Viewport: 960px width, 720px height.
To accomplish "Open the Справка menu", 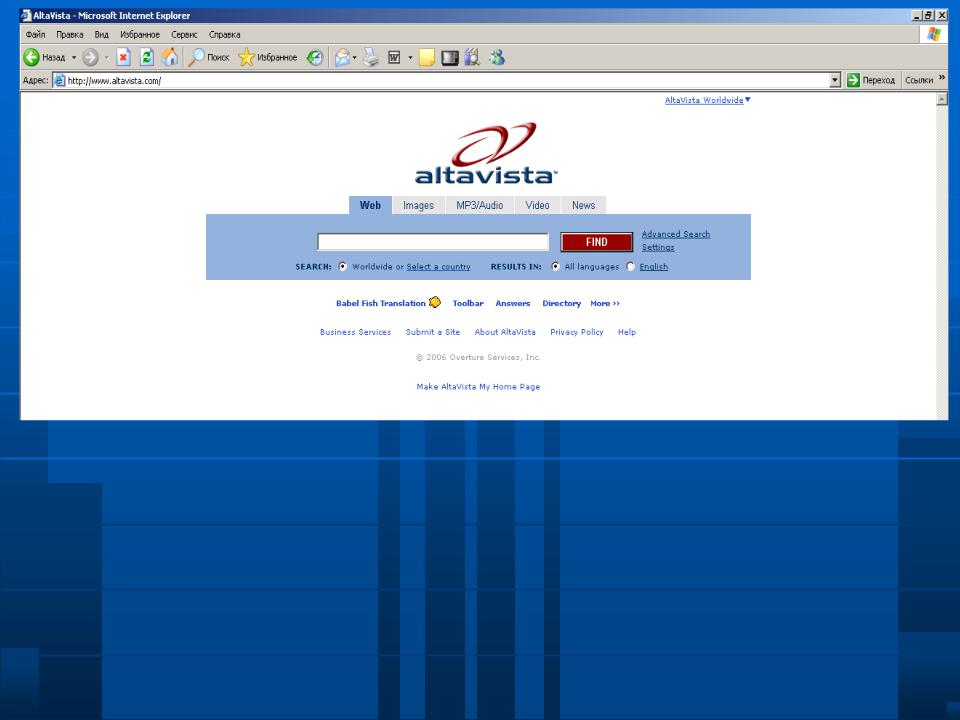I will (225, 35).
